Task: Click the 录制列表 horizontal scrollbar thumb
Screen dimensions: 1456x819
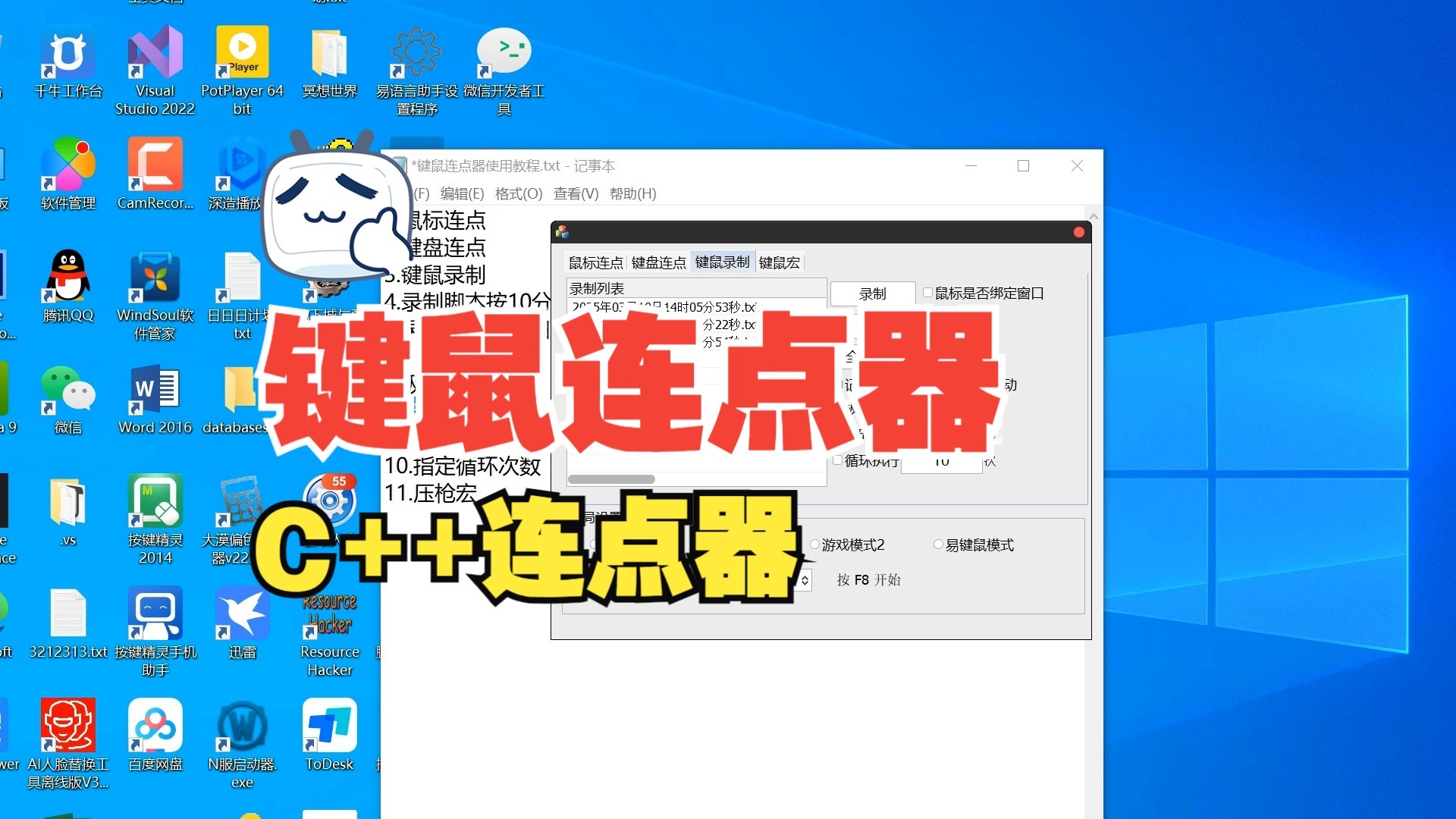Action: (611, 479)
